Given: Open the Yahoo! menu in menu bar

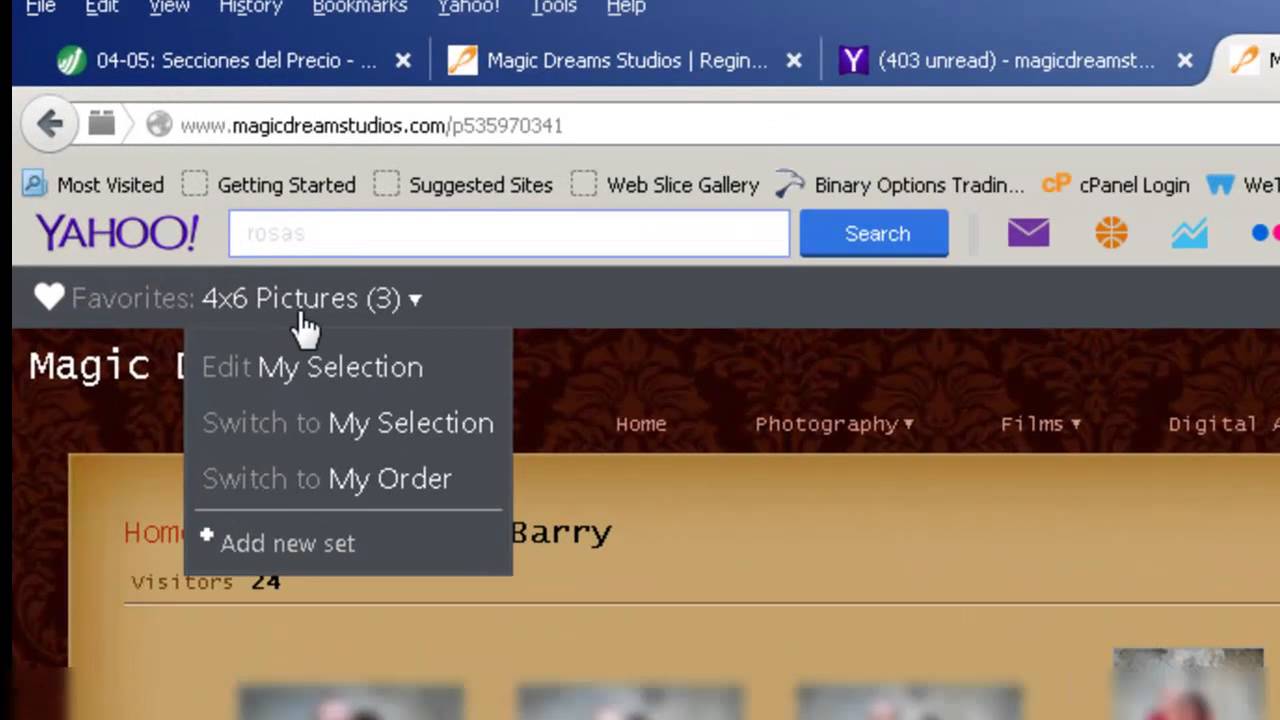Looking at the screenshot, I should point(469,8).
